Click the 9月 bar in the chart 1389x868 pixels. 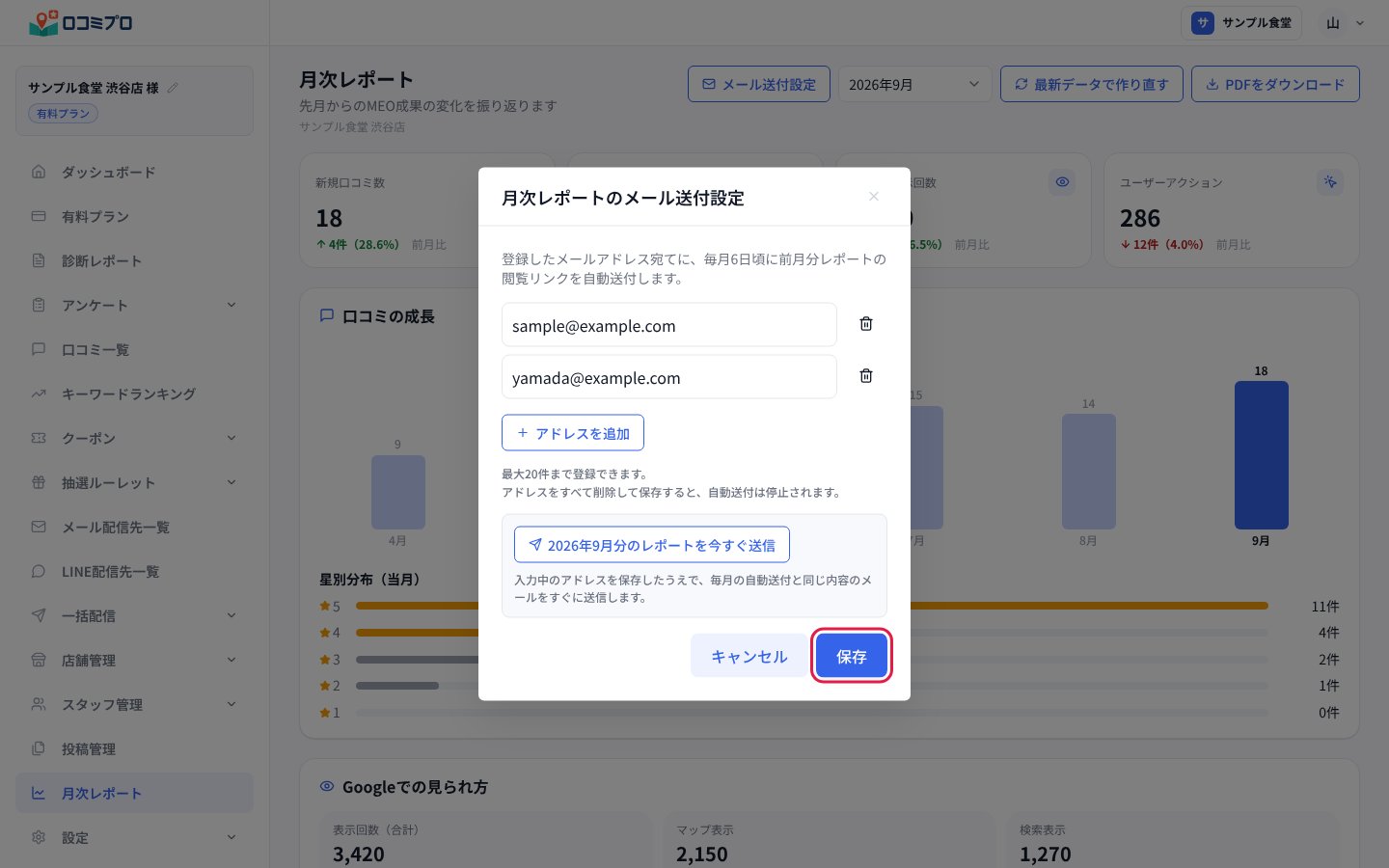(1261, 455)
